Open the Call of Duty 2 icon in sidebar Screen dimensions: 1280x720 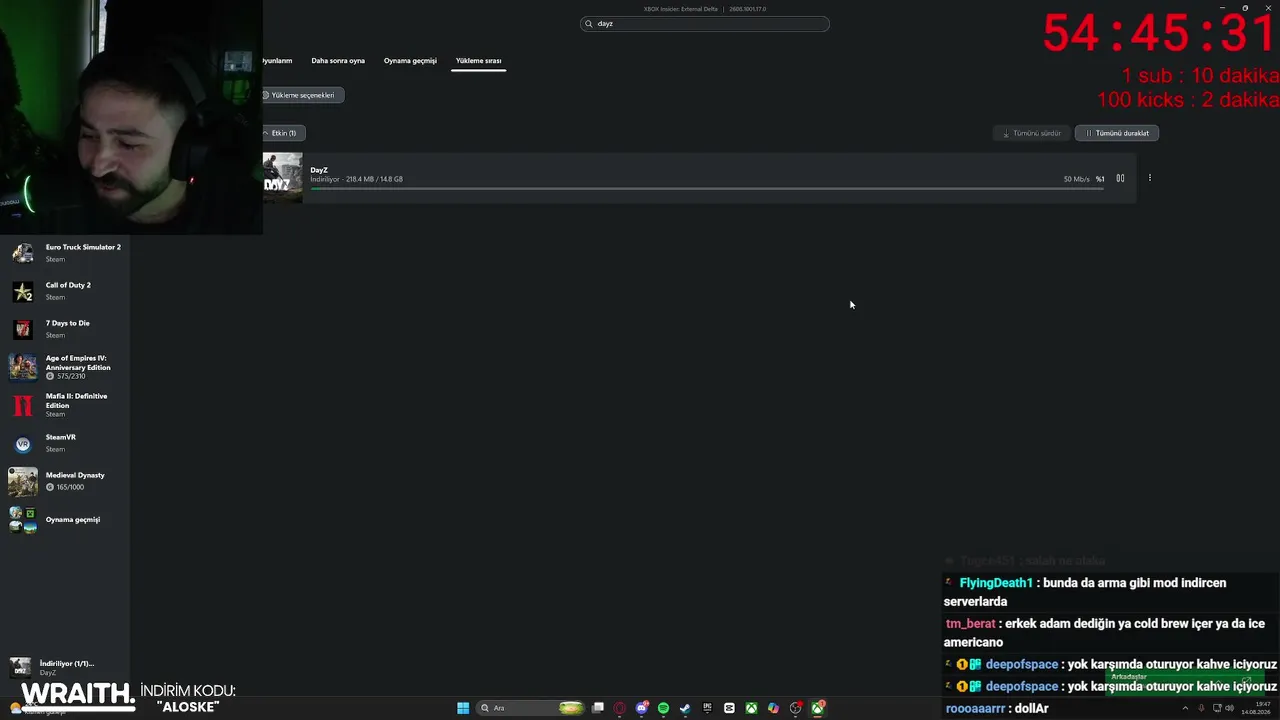pyautogui.click(x=23, y=291)
